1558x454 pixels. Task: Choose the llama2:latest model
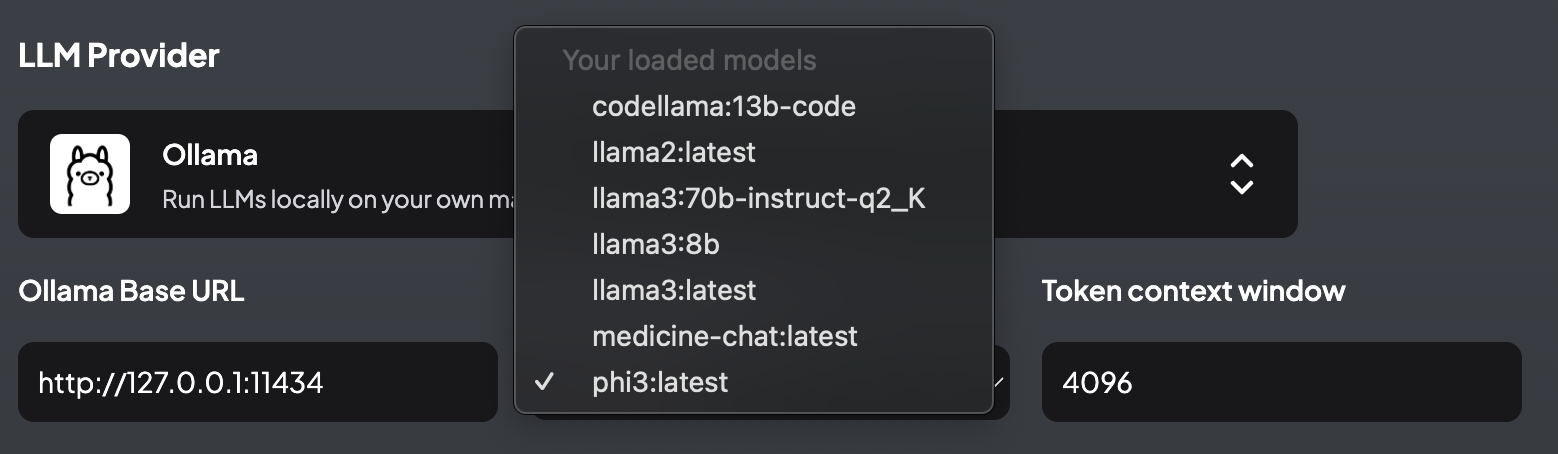(x=753, y=152)
